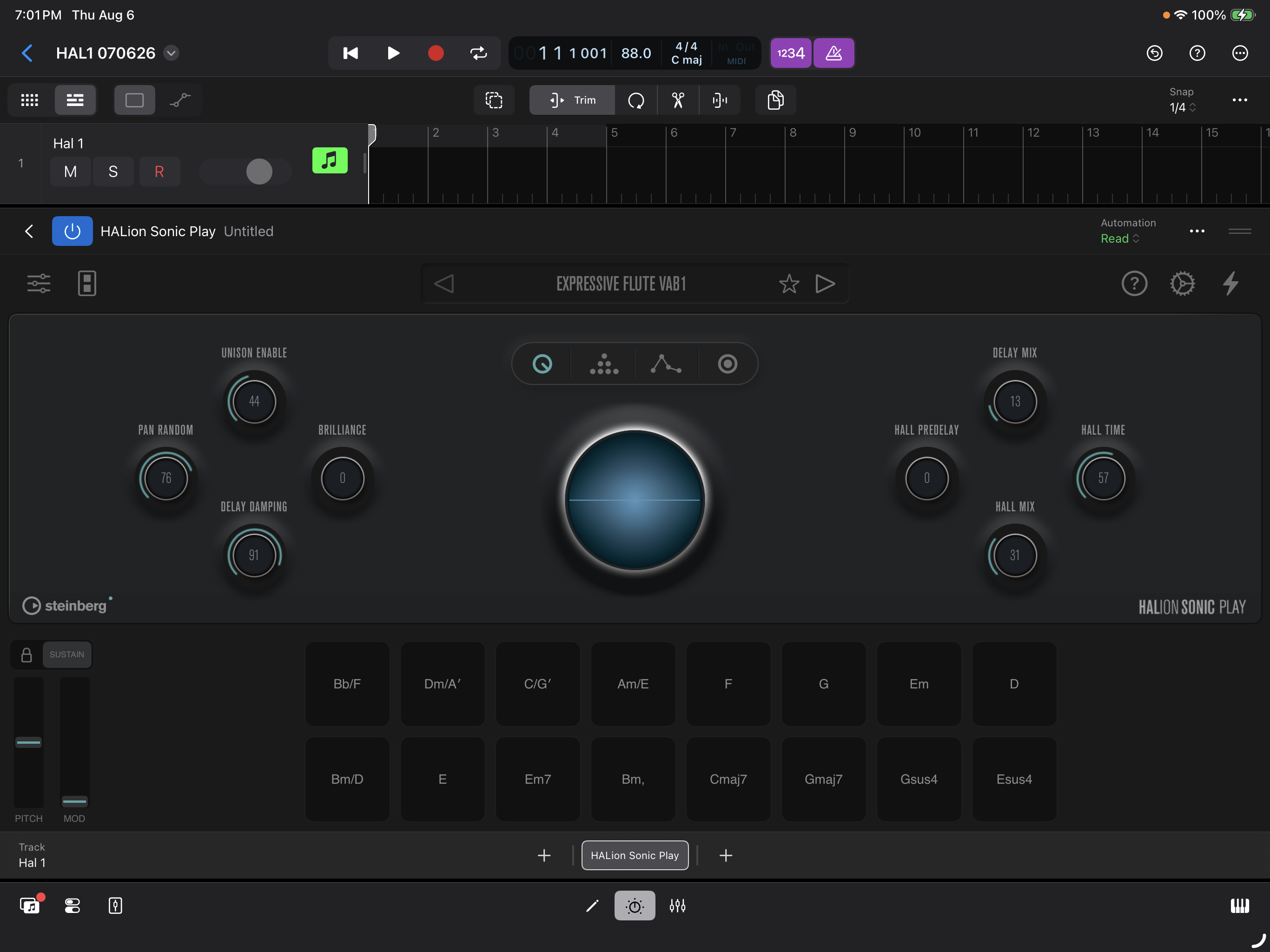The width and height of the screenshot is (1270, 952).
Task: Lock sustain with the padlock icon
Action: [x=26, y=654]
